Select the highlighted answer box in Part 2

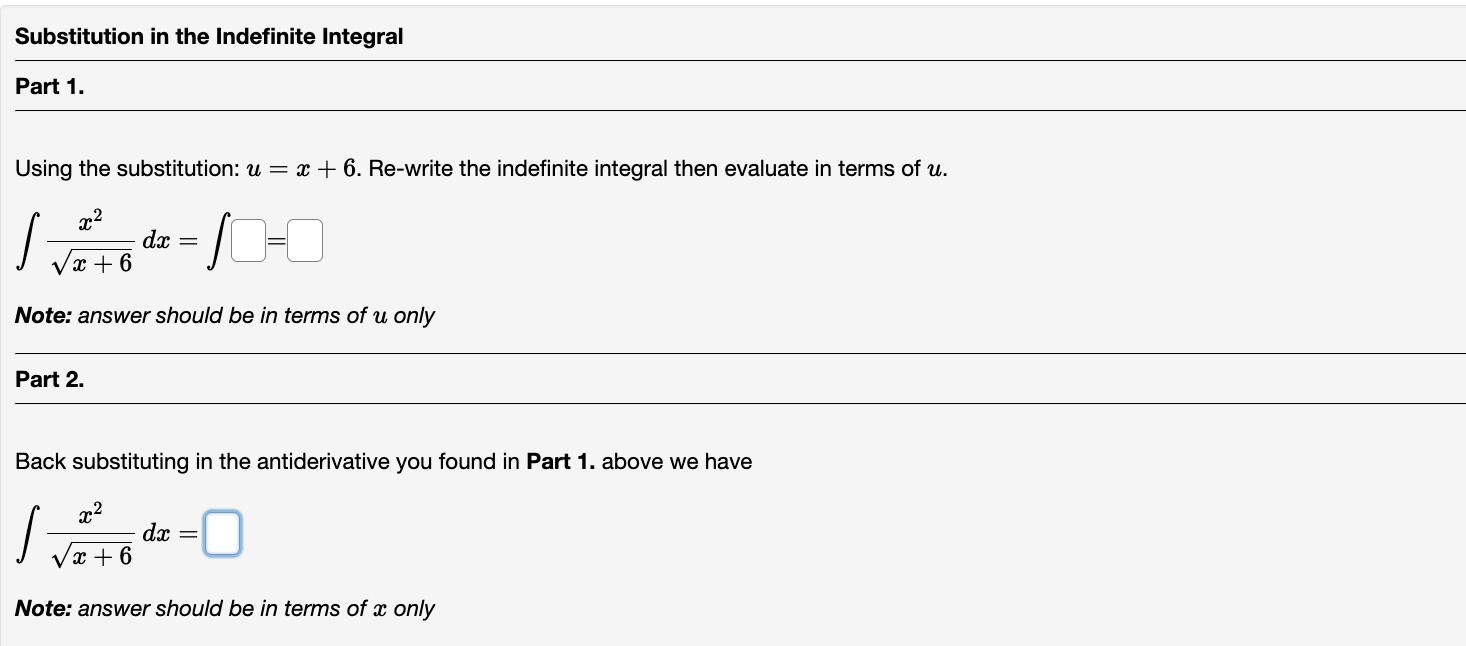coord(222,533)
